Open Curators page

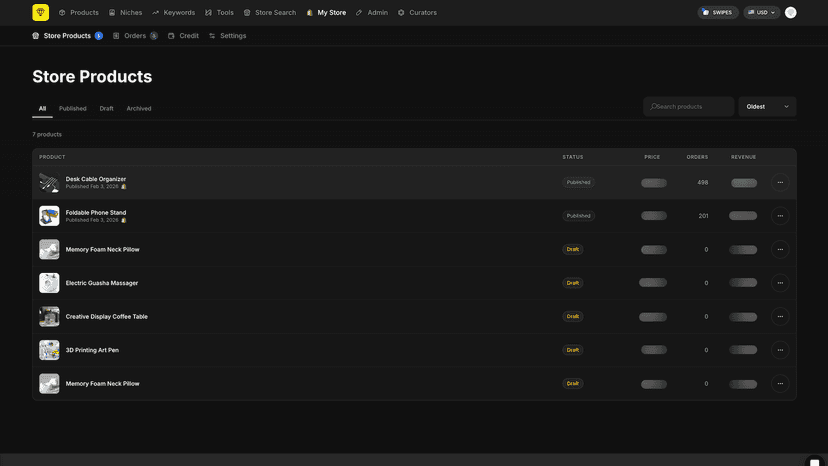point(417,13)
